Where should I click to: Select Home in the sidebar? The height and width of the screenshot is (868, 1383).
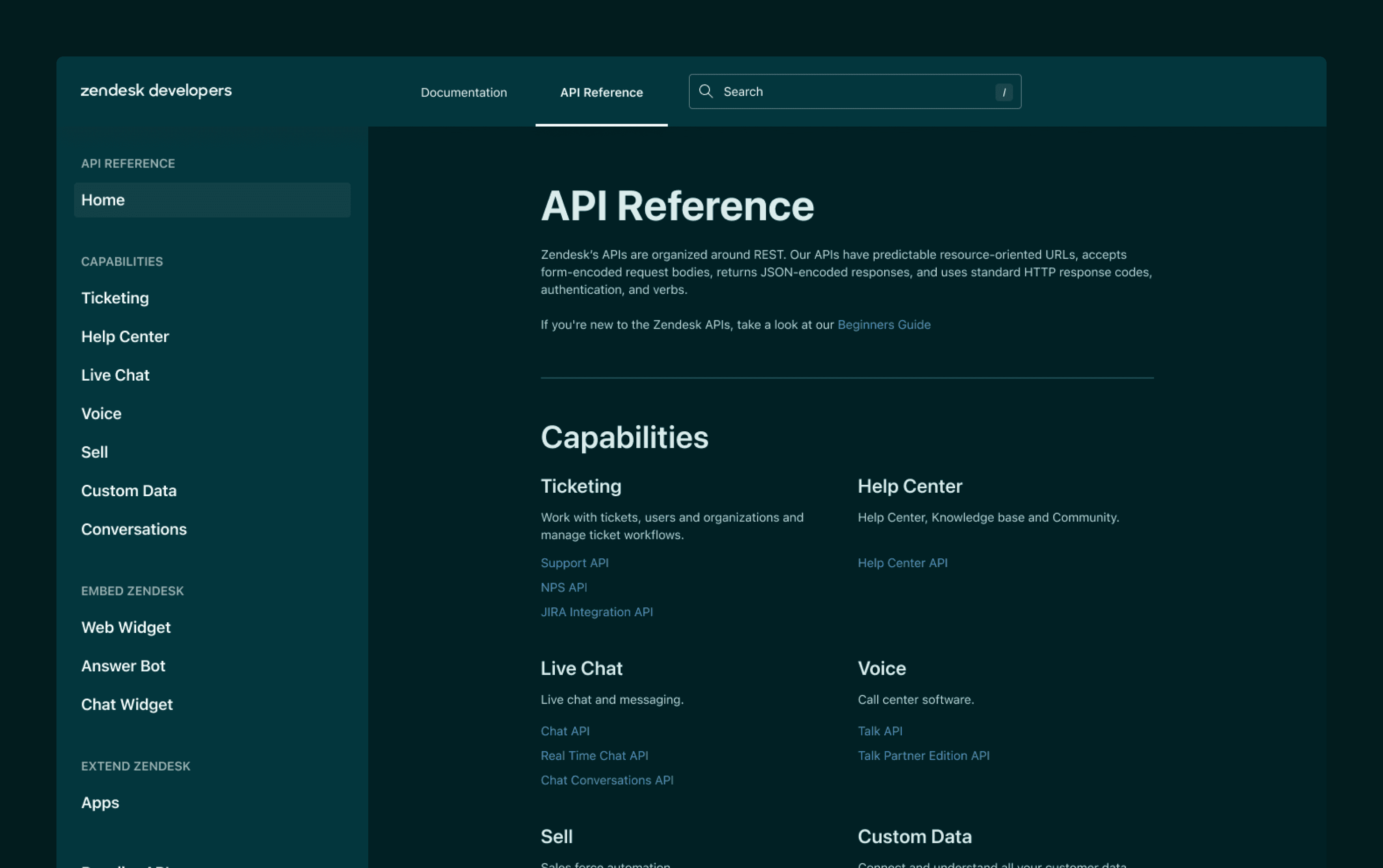tap(212, 200)
